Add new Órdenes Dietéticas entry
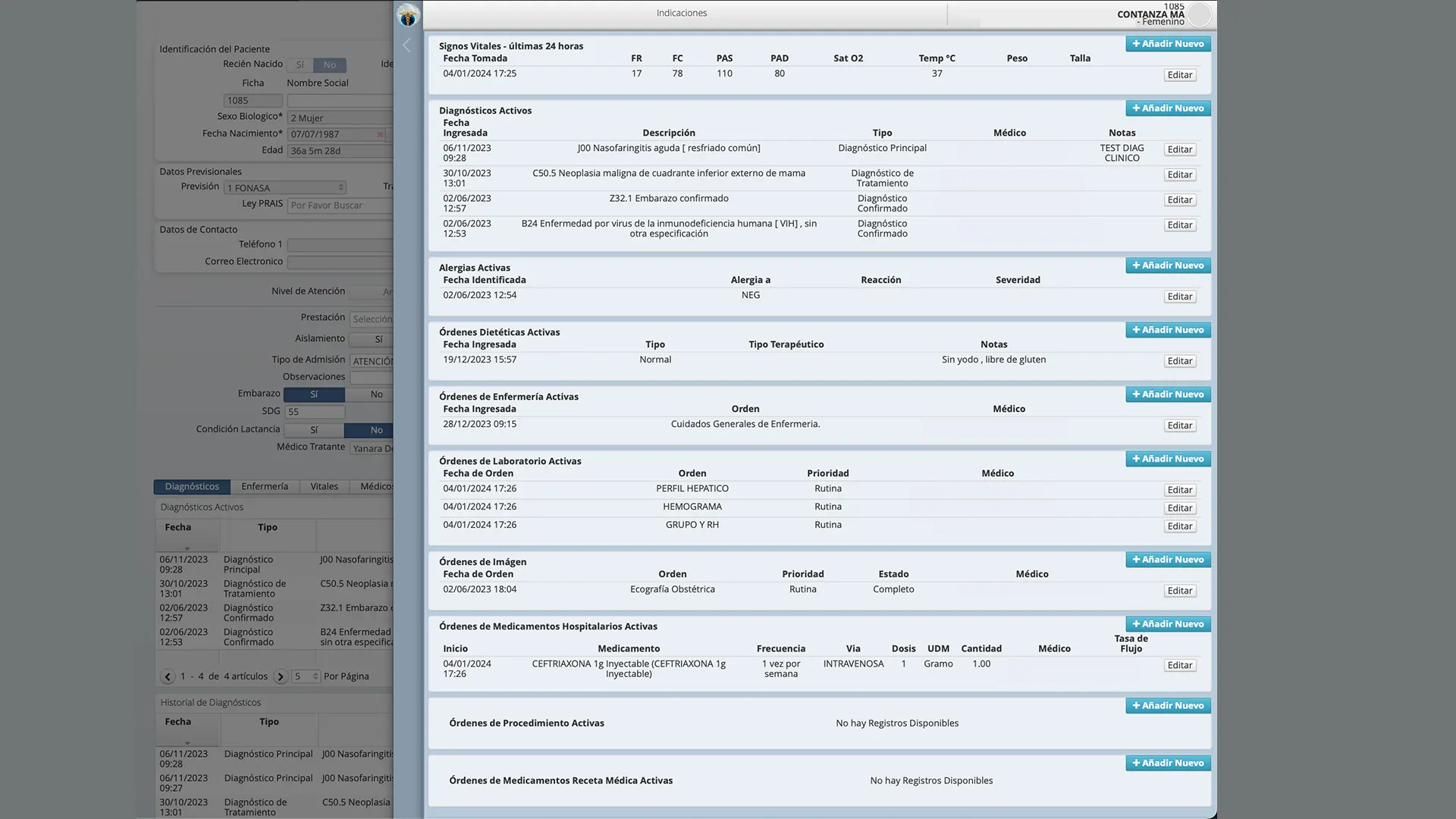This screenshot has width=1456, height=819. [1168, 330]
